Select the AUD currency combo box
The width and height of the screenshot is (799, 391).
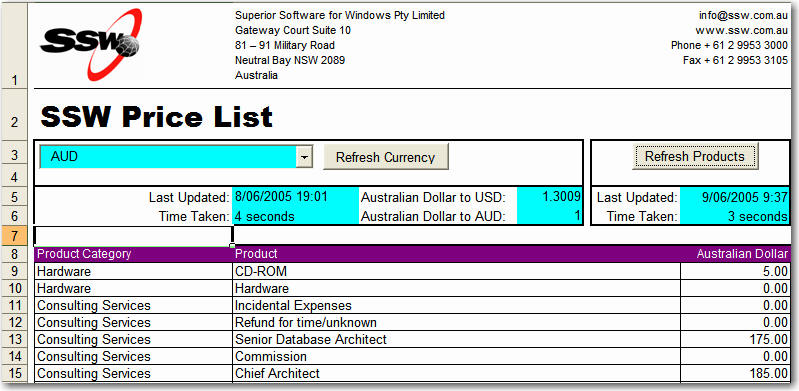[x=176, y=157]
